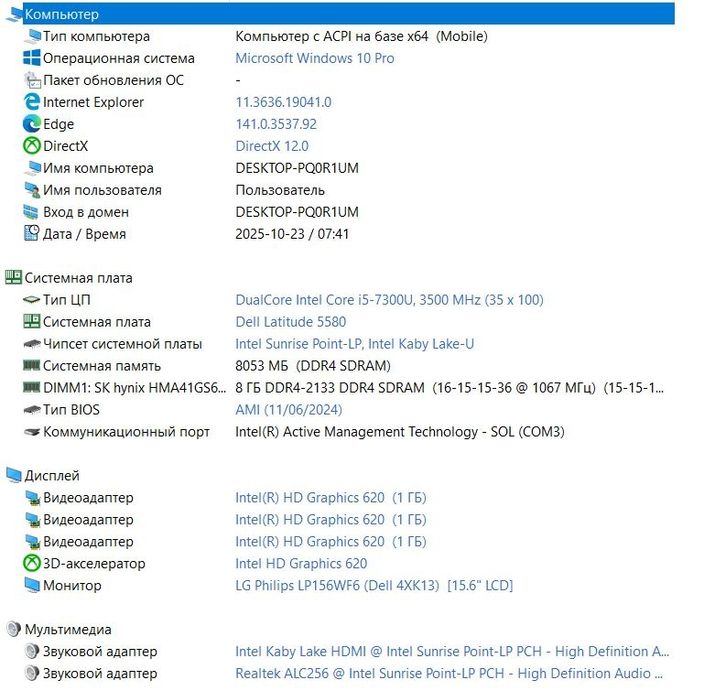Open the AMI (11/06/2024) BIOS link
Image resolution: width=715 pixels, height=699 pixels.
289,409
